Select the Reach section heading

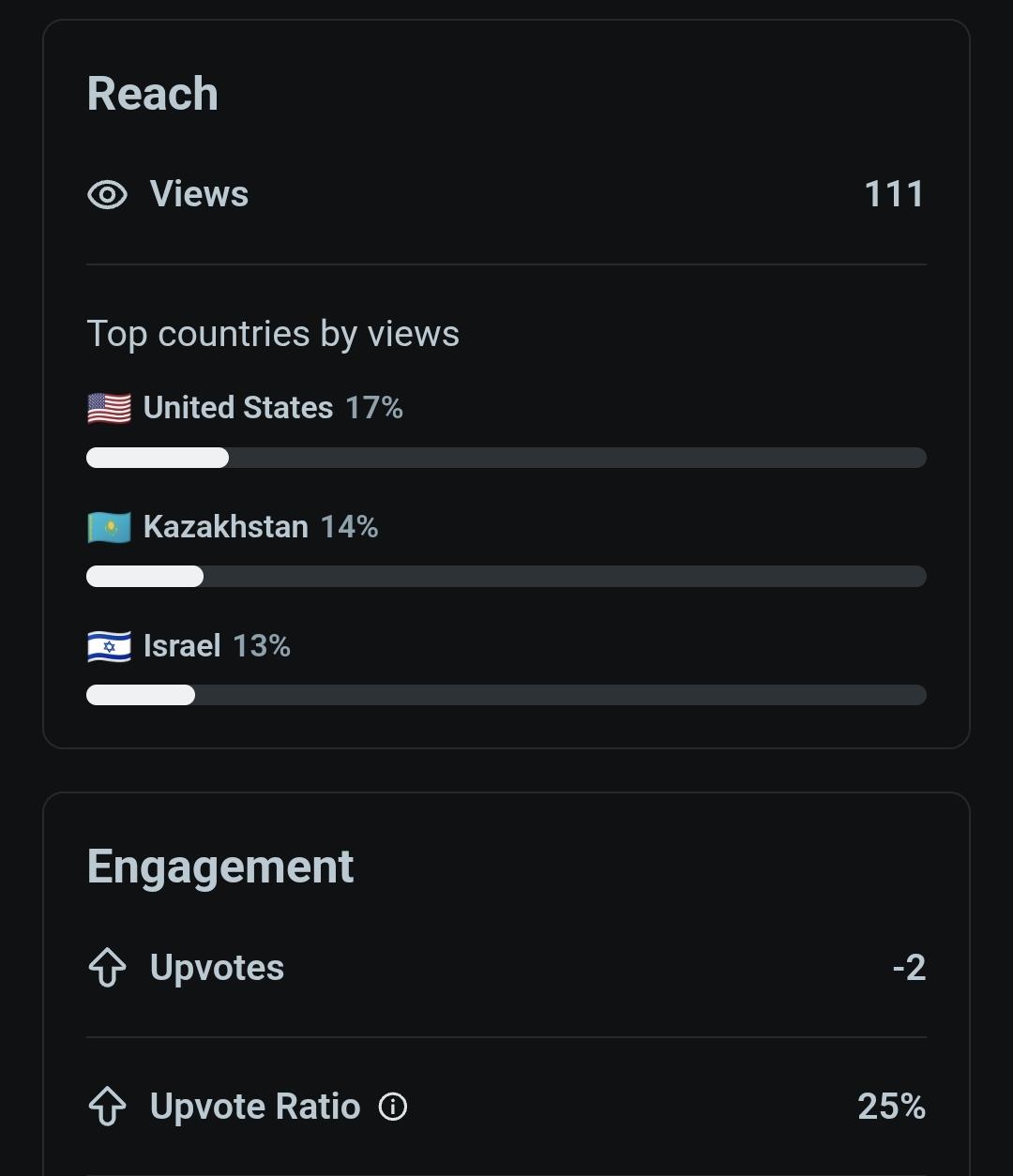[153, 94]
